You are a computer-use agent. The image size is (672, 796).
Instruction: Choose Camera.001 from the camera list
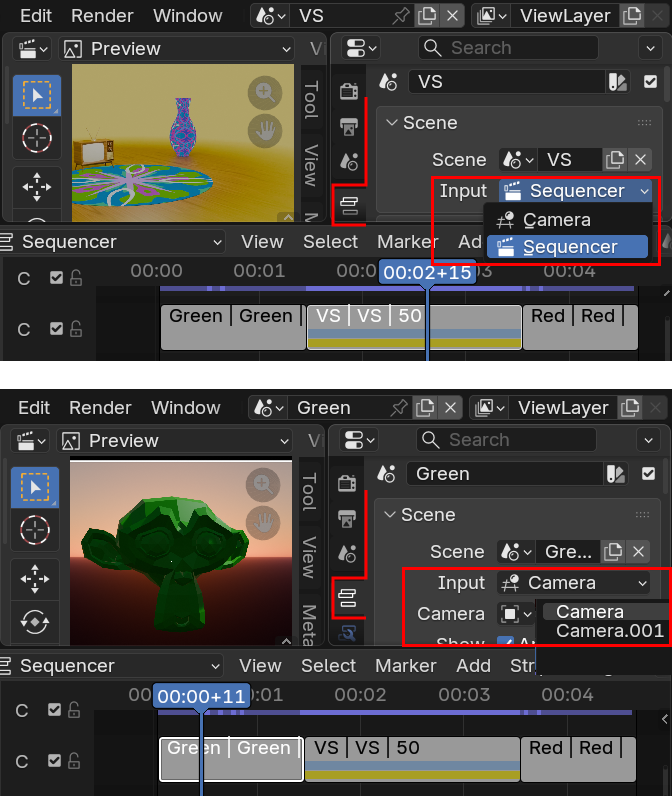[609, 631]
